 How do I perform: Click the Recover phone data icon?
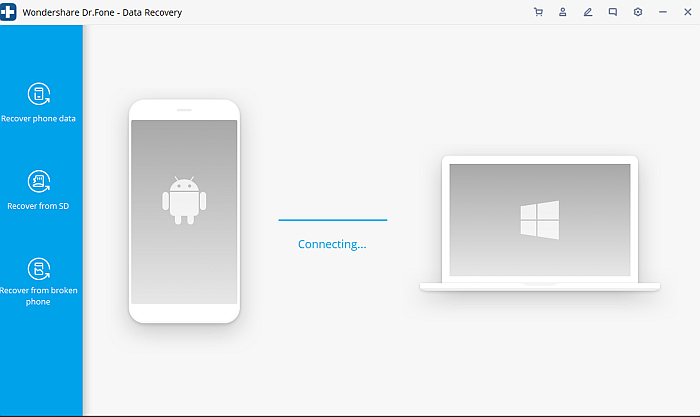(x=39, y=94)
